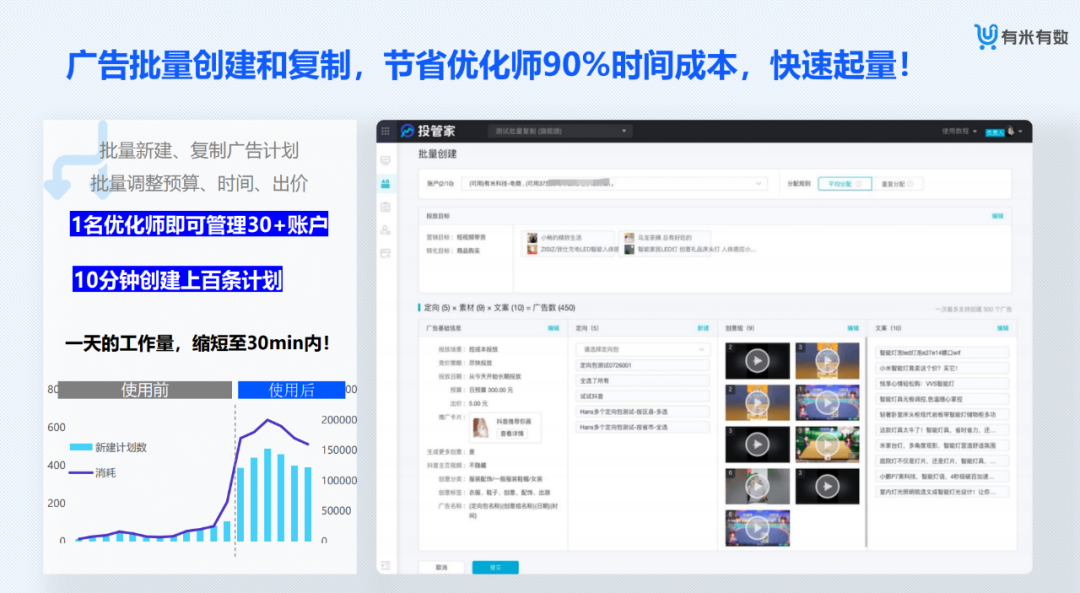Switch allocation rule to 重复分配

[896, 184]
